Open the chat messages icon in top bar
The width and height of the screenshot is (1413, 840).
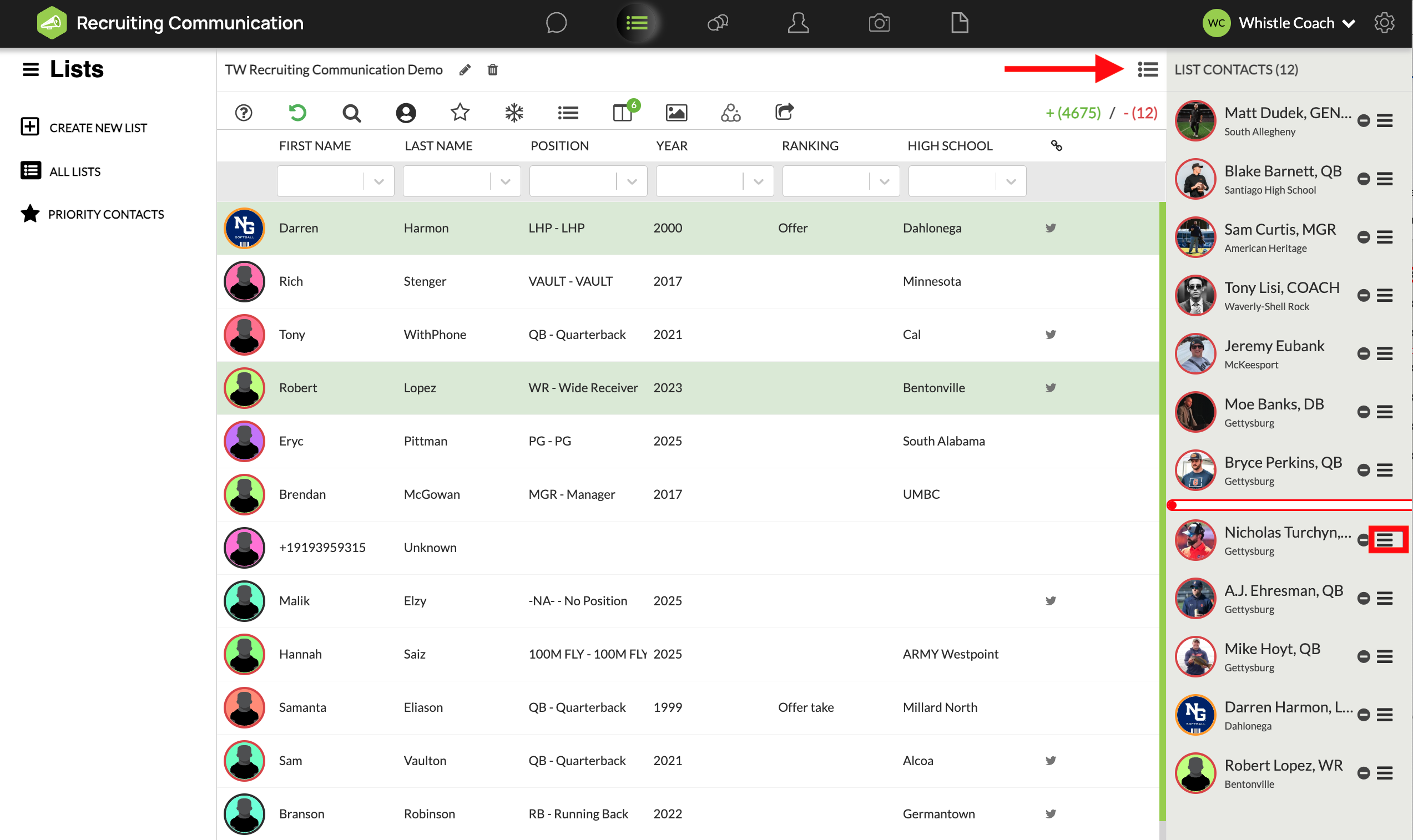[556, 23]
